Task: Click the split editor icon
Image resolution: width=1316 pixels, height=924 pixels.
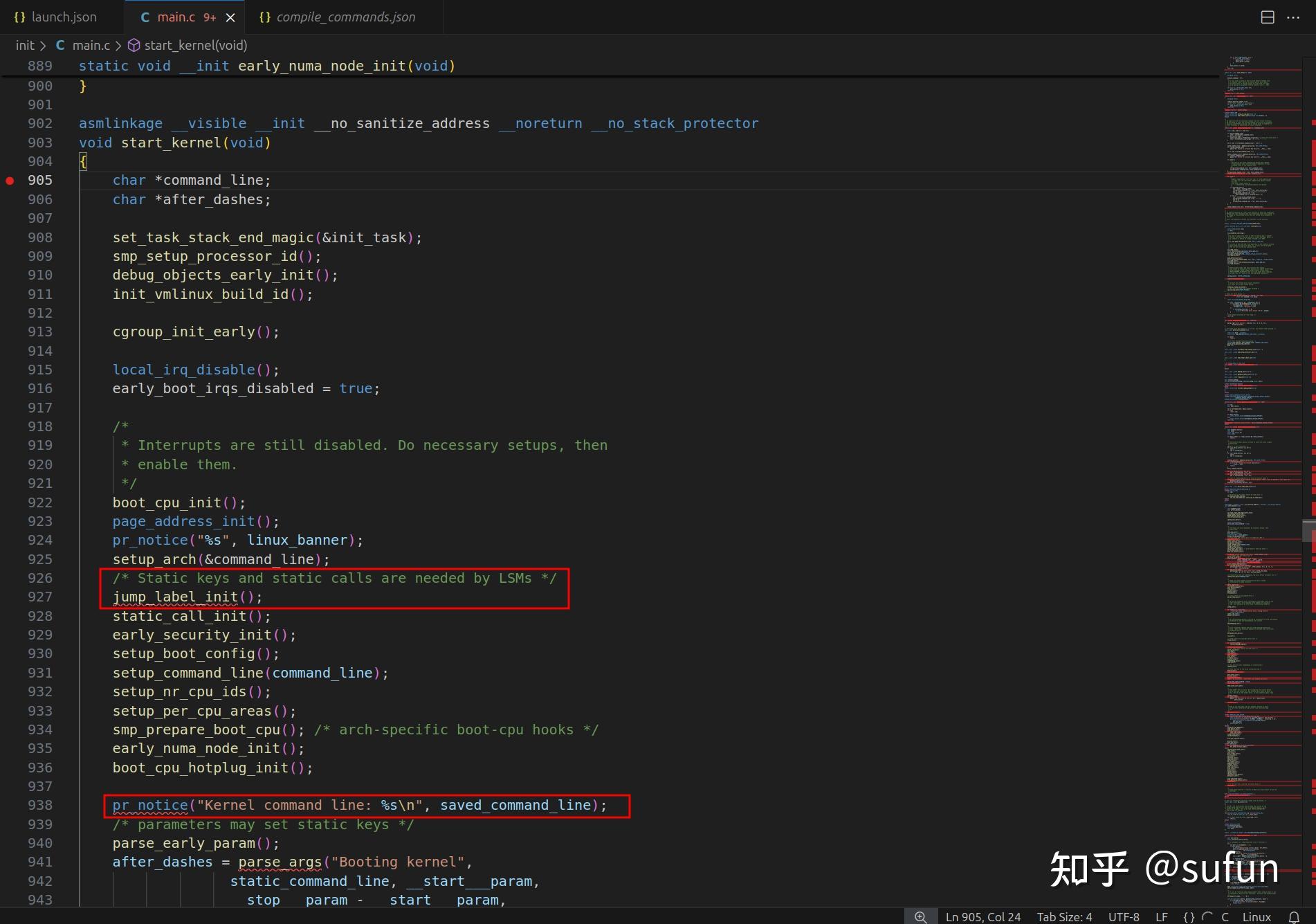Action: pos(1268,17)
